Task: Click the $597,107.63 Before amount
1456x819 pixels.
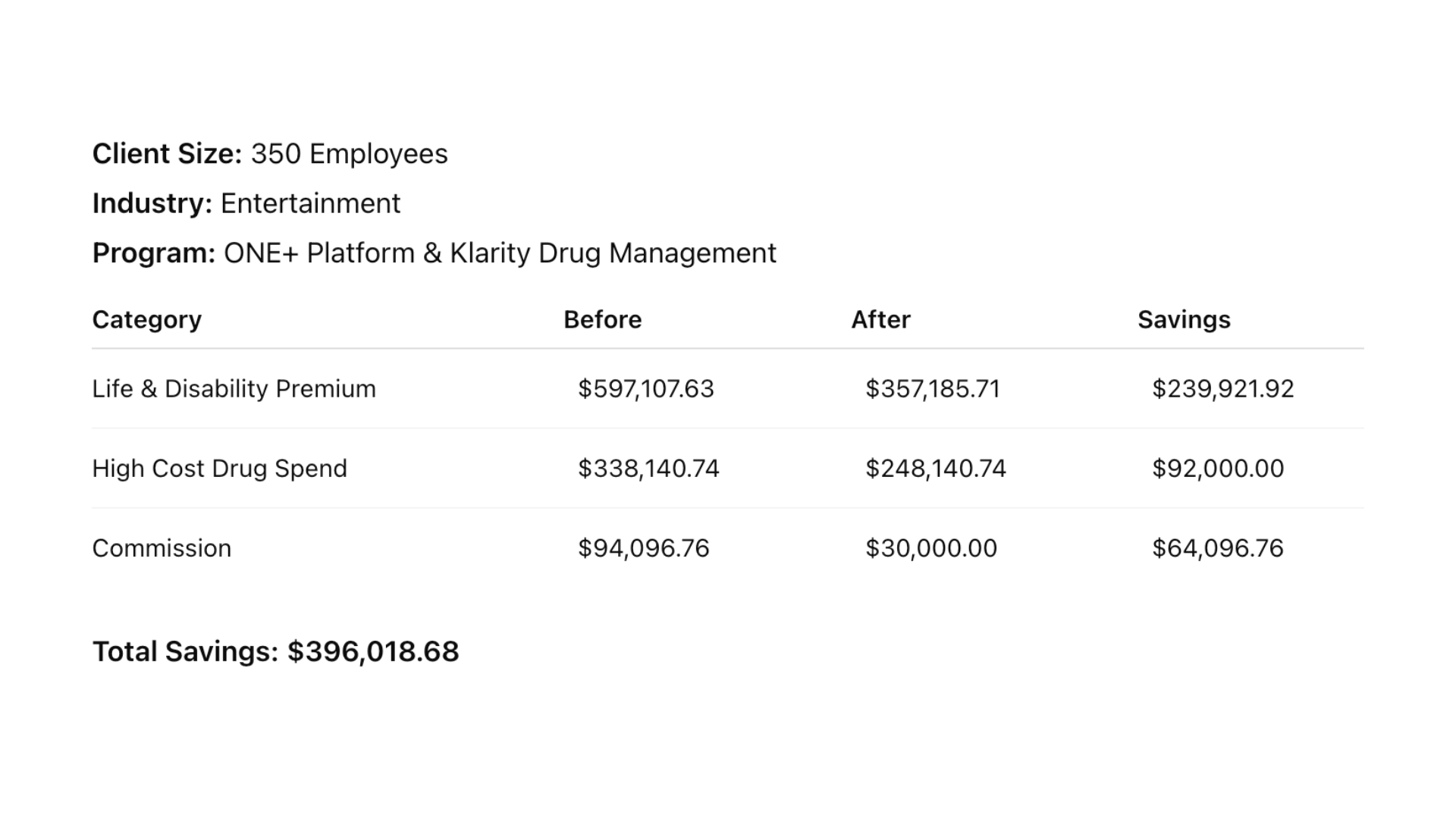Action: tap(645, 389)
